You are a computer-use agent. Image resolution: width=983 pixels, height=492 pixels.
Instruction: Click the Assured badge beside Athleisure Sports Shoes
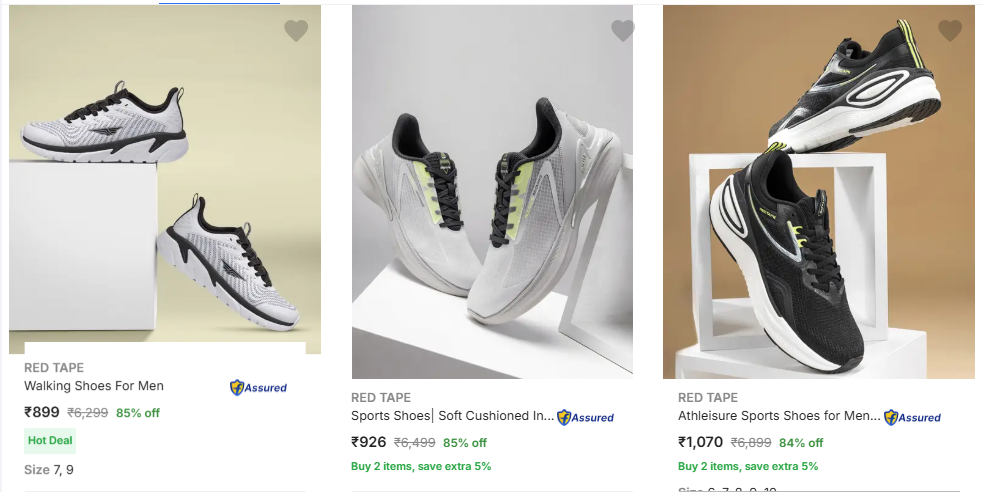[912, 417]
